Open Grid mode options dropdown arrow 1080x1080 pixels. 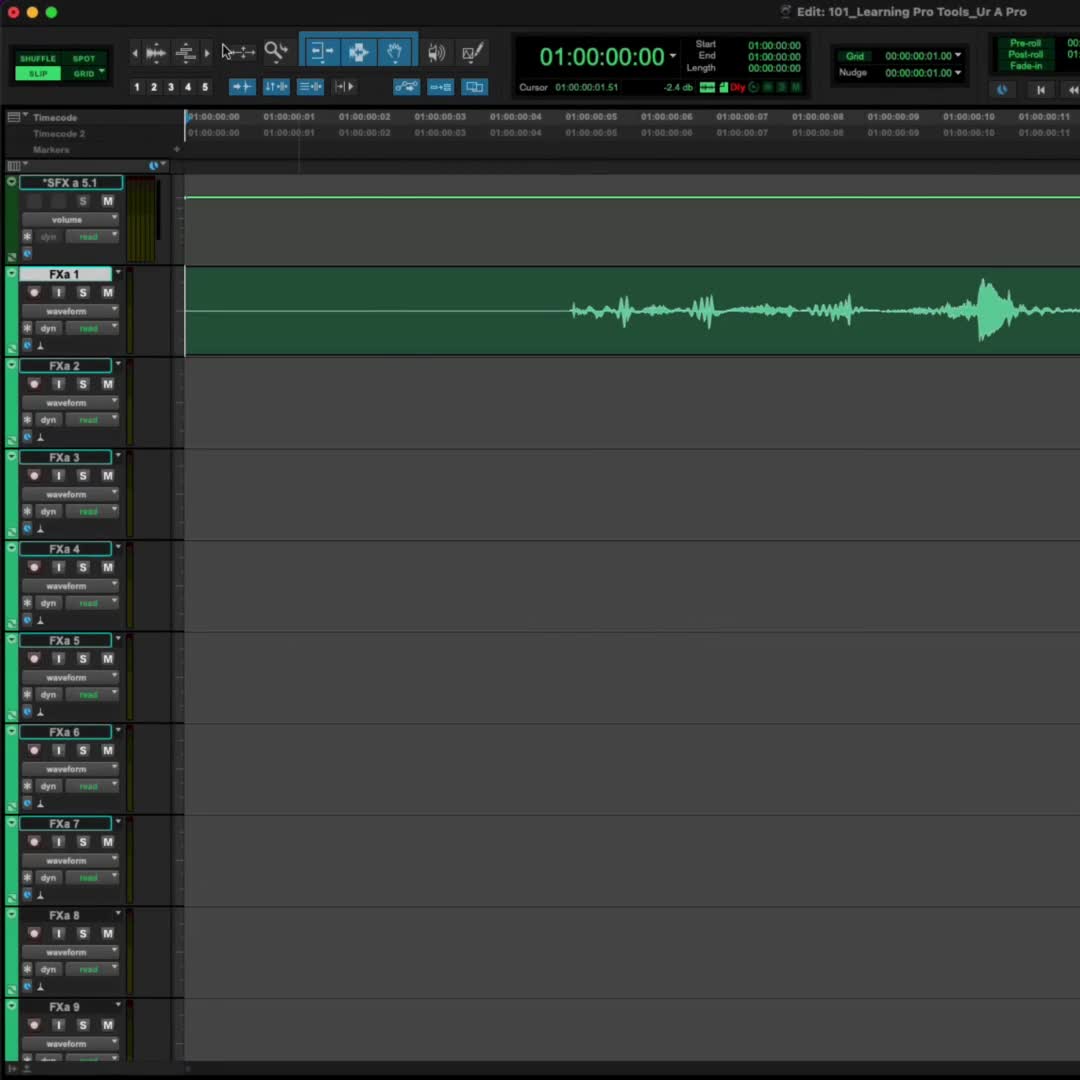102,72
